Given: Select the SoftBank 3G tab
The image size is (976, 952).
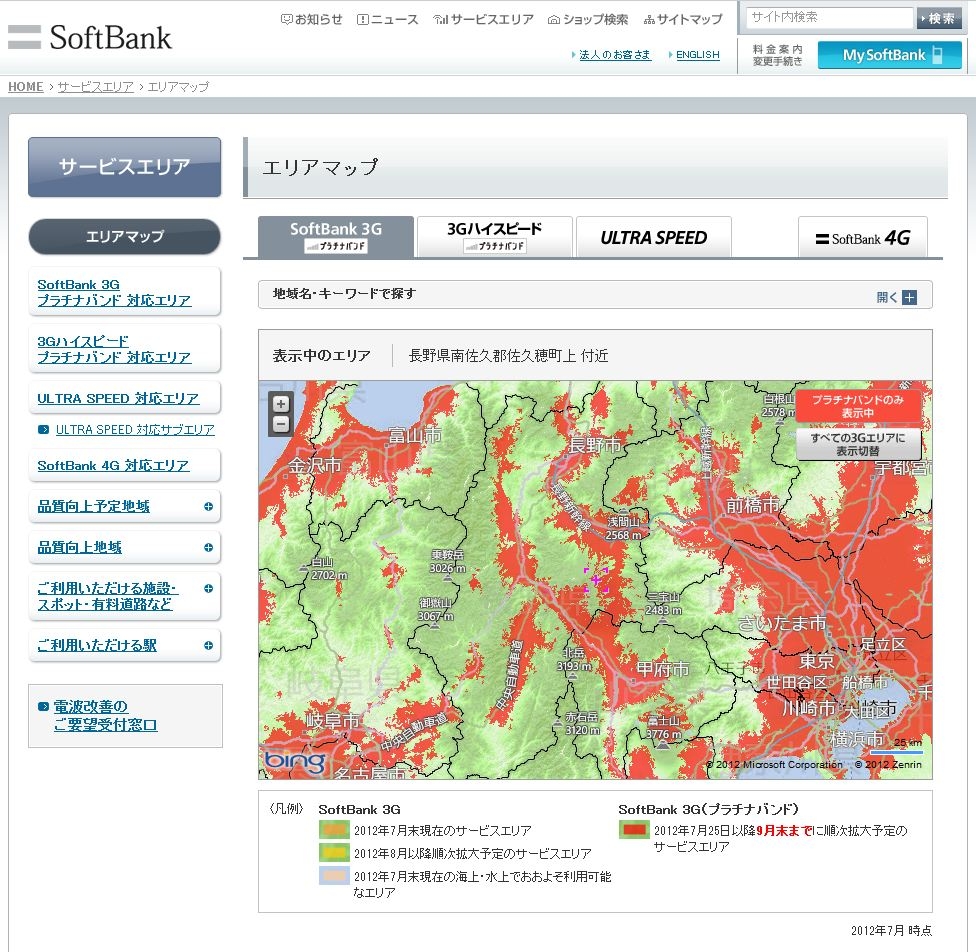Looking at the screenshot, I should pyautogui.click(x=336, y=237).
